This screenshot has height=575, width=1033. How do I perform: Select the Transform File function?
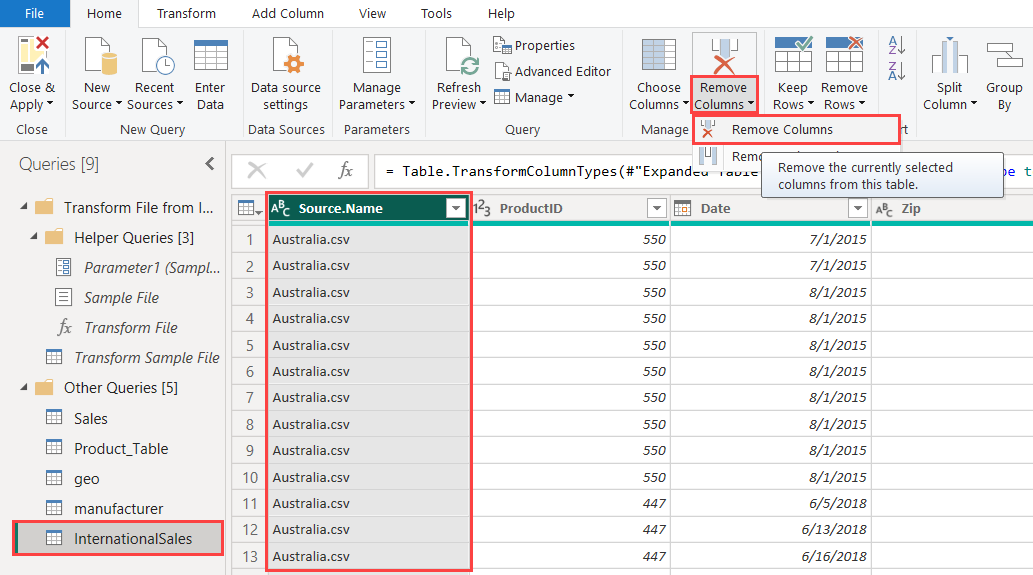[x=130, y=327]
